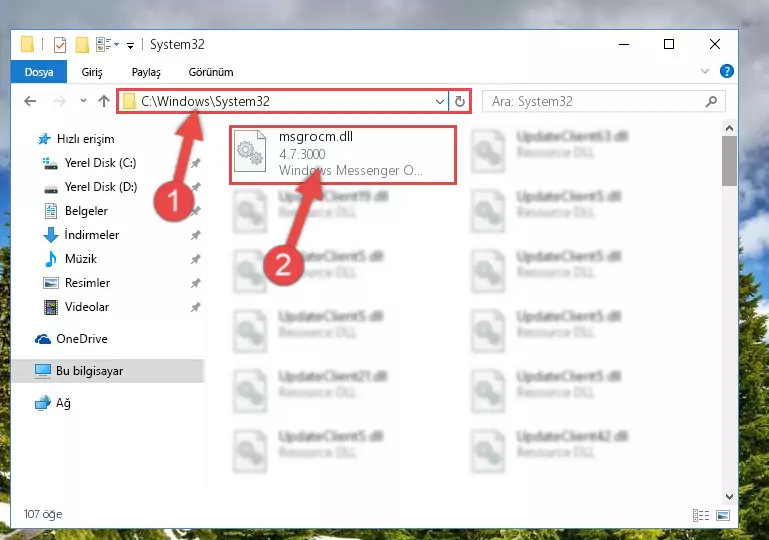Viewport: 769px width, 540px height.
Task: Click the 107 öğe item count
Action: coord(43,514)
